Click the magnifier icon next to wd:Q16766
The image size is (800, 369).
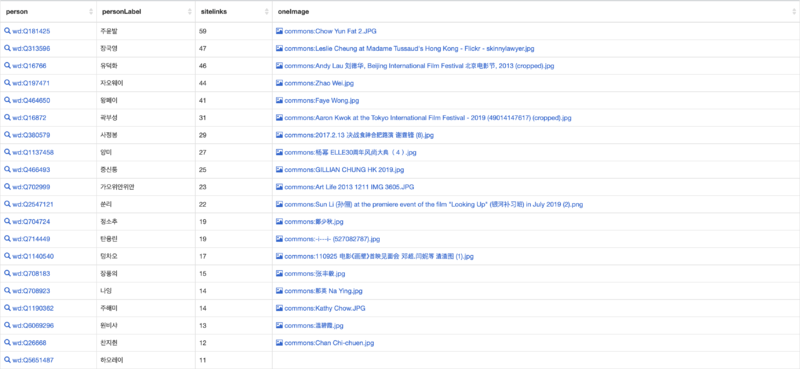coord(7,66)
